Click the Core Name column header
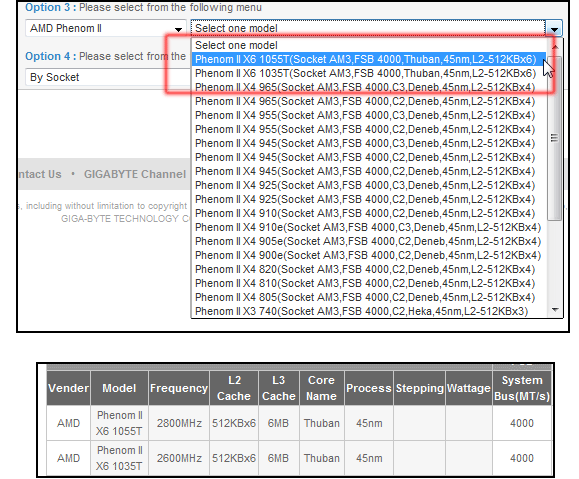The height and width of the screenshot is (479, 579). 322,388
